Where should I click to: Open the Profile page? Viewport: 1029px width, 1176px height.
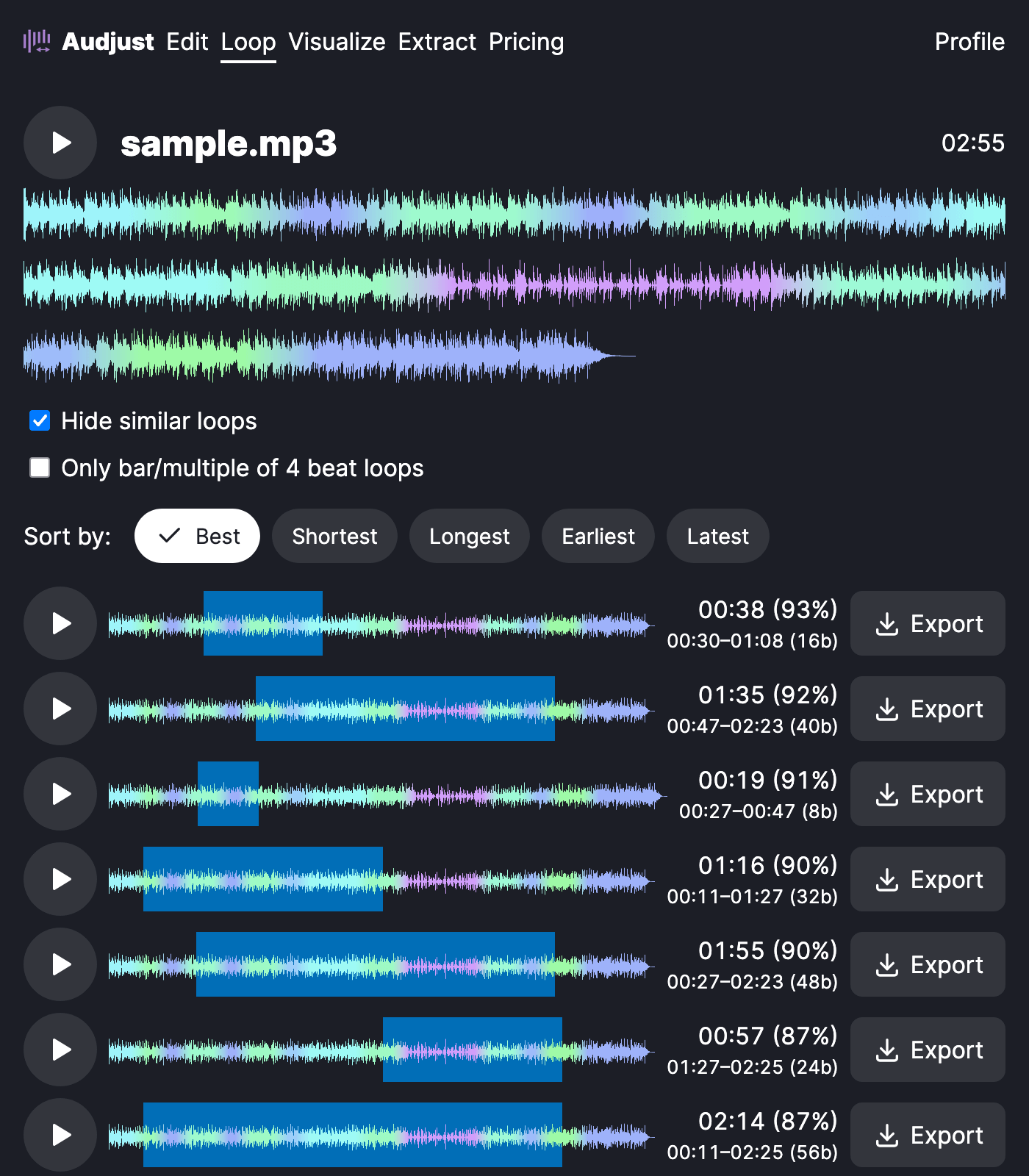coord(969,42)
